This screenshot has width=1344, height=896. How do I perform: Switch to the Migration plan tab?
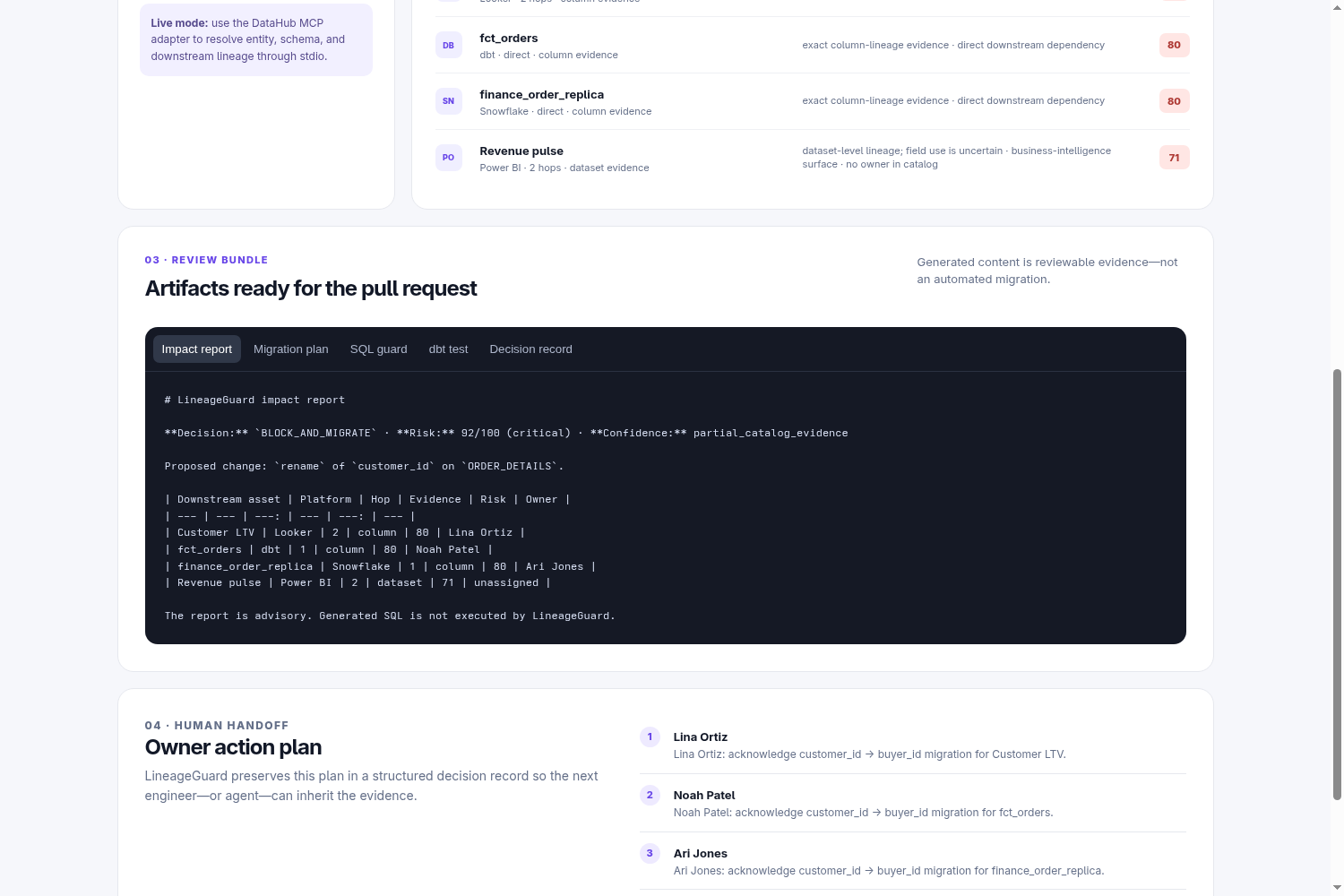point(291,349)
